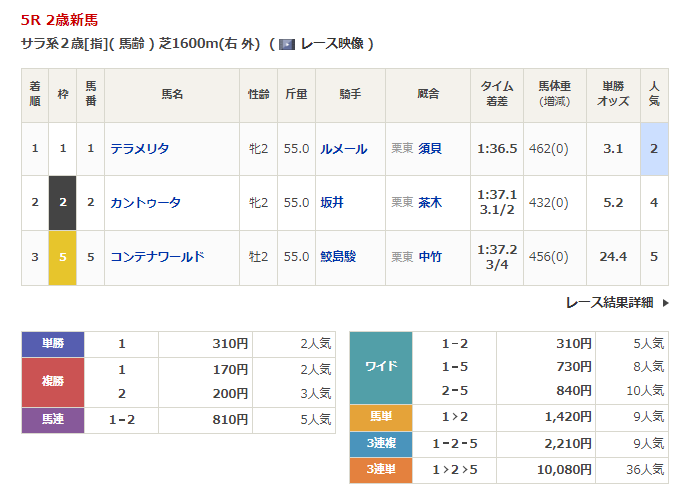687x492 pixels.
Task: Open jockey 鮫島駿 profile
Action: 337,257
